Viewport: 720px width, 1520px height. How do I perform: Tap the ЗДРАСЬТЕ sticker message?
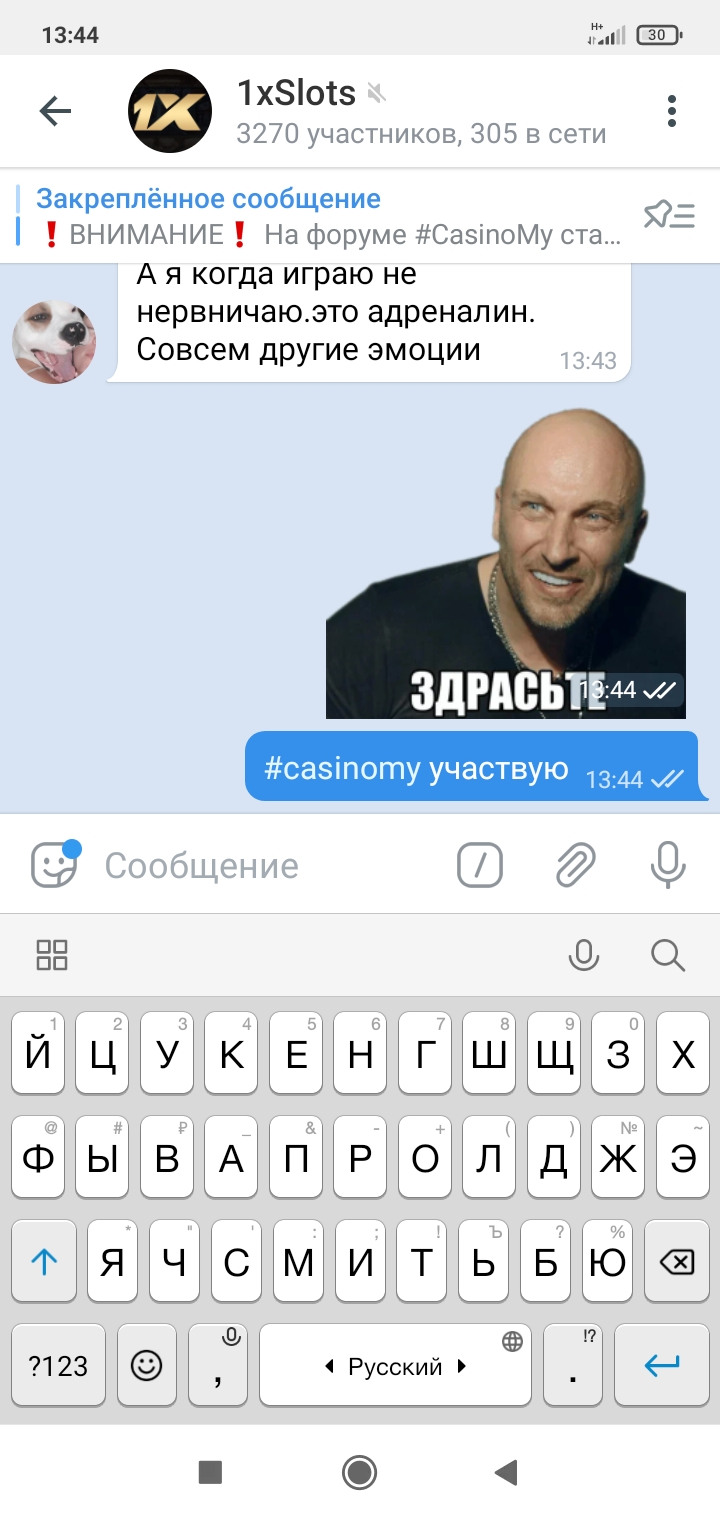point(506,564)
